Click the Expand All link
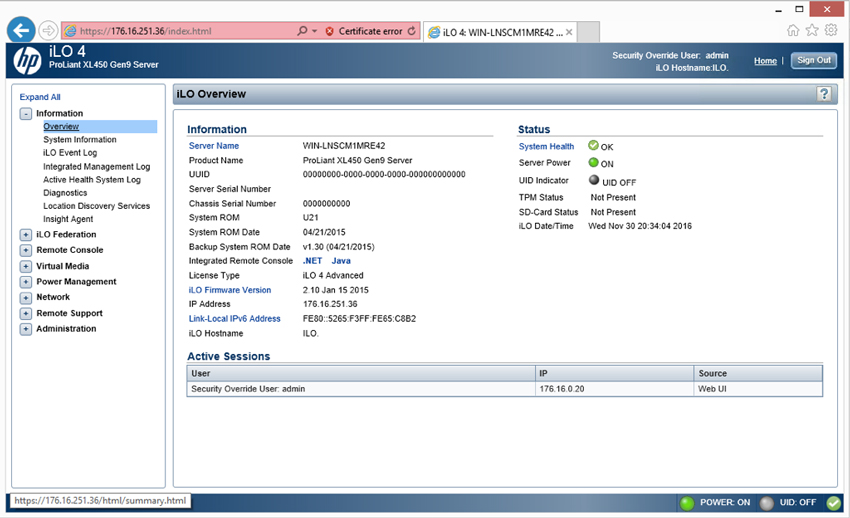850x518 pixels. coord(40,97)
